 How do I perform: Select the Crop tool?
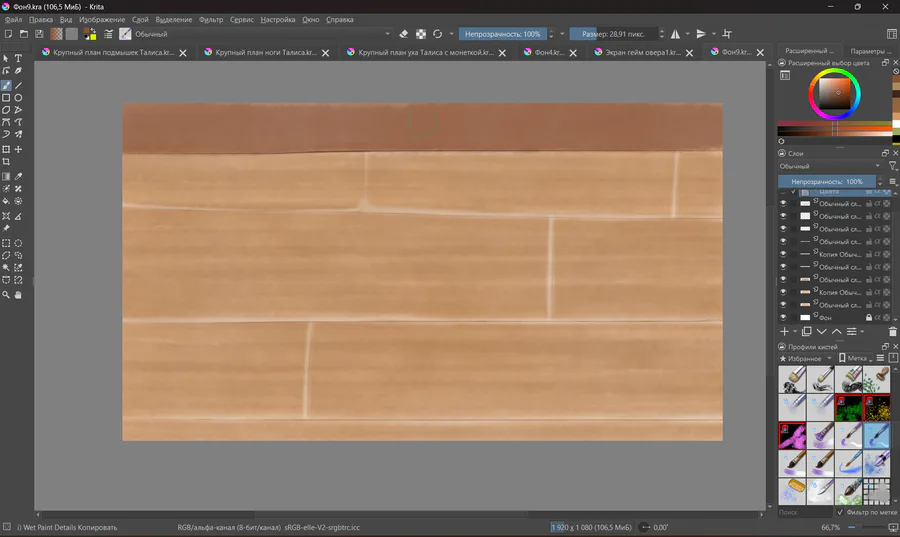[x=6, y=162]
